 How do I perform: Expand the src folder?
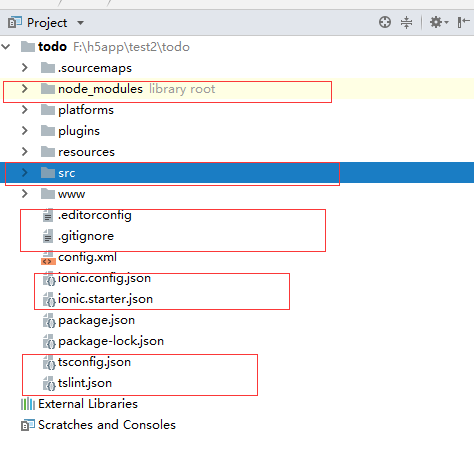coord(24,173)
